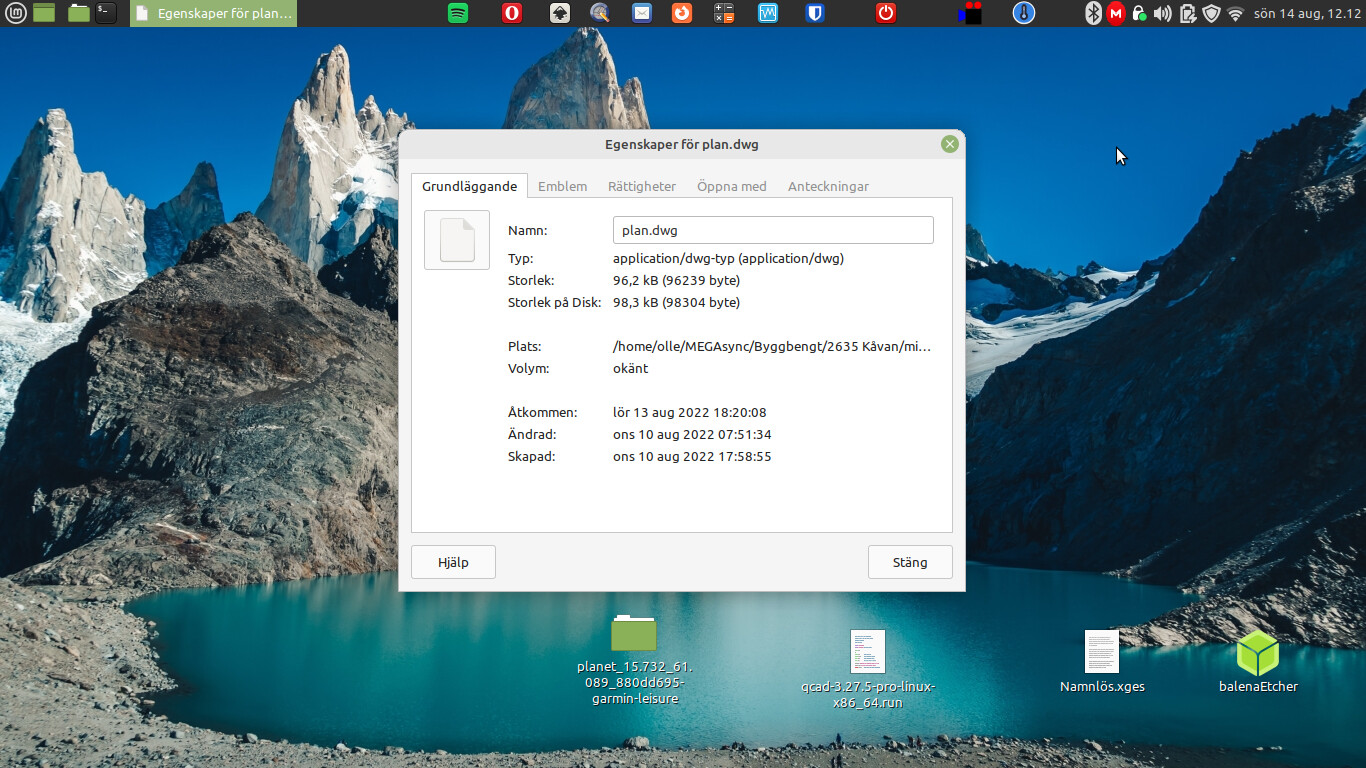The width and height of the screenshot is (1366, 768).
Task: Click the Namn field containing plan.dwg
Action: 772,230
